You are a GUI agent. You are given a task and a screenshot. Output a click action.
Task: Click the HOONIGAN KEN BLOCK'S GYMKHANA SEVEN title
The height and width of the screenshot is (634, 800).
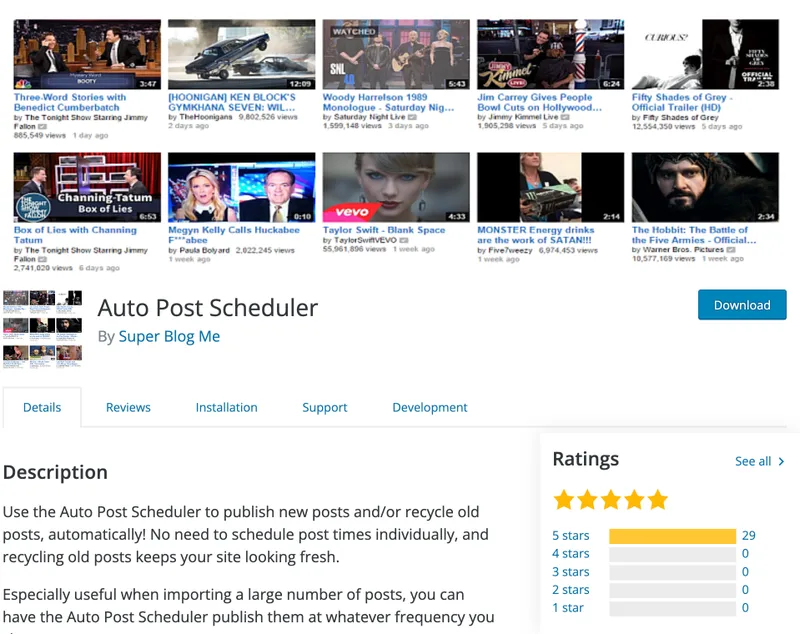point(232,102)
